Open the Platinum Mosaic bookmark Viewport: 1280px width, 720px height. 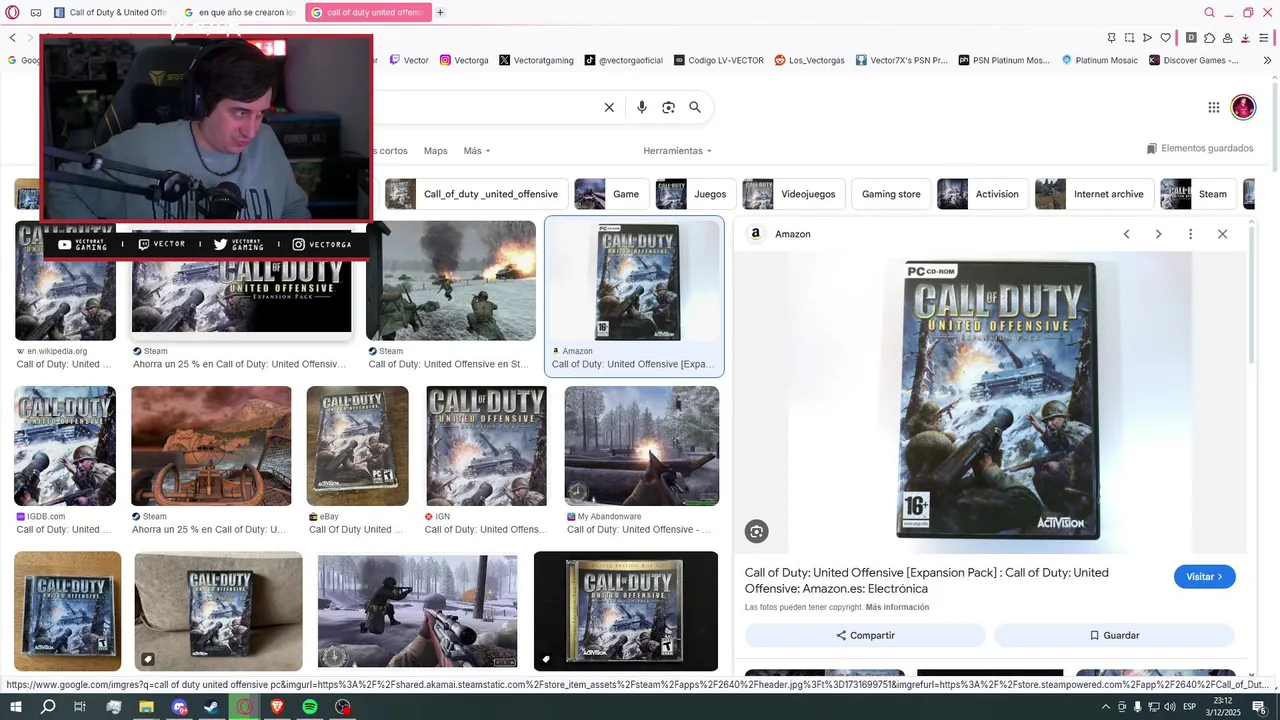tap(1099, 60)
